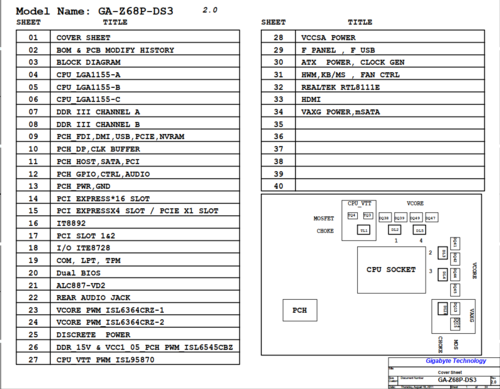
Task: Click the CPU_LGA1155-A sheet title
Action: tap(88, 75)
